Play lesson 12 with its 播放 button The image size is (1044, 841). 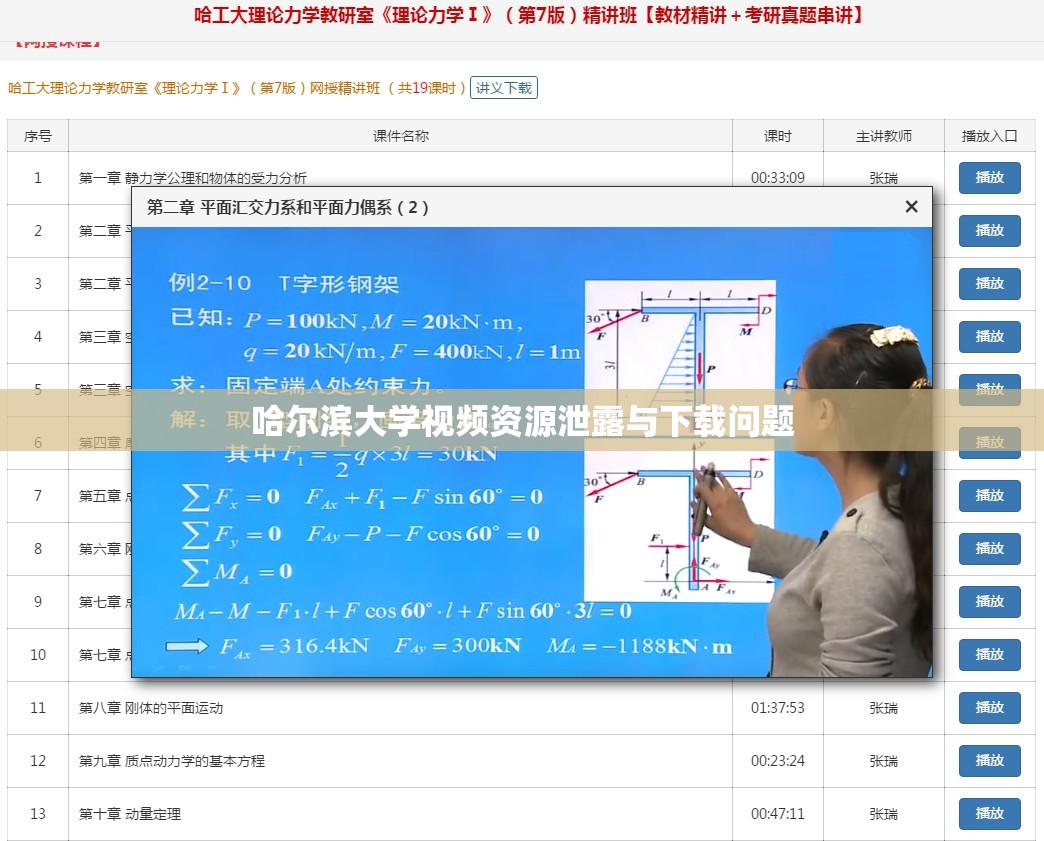(x=989, y=760)
